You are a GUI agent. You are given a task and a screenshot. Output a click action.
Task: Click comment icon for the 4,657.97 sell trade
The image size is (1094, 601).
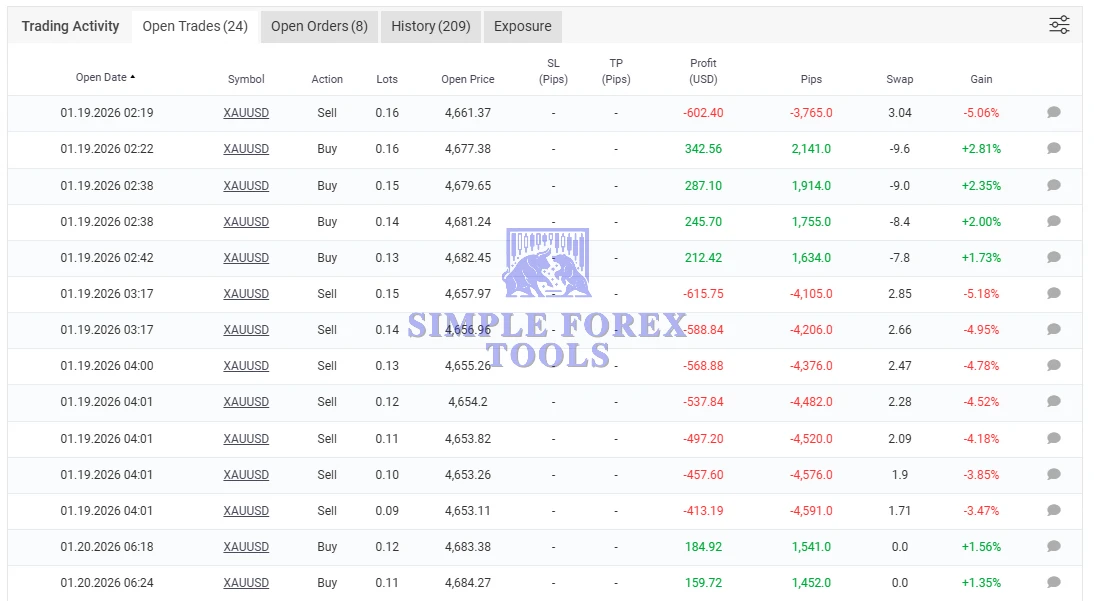point(1053,293)
